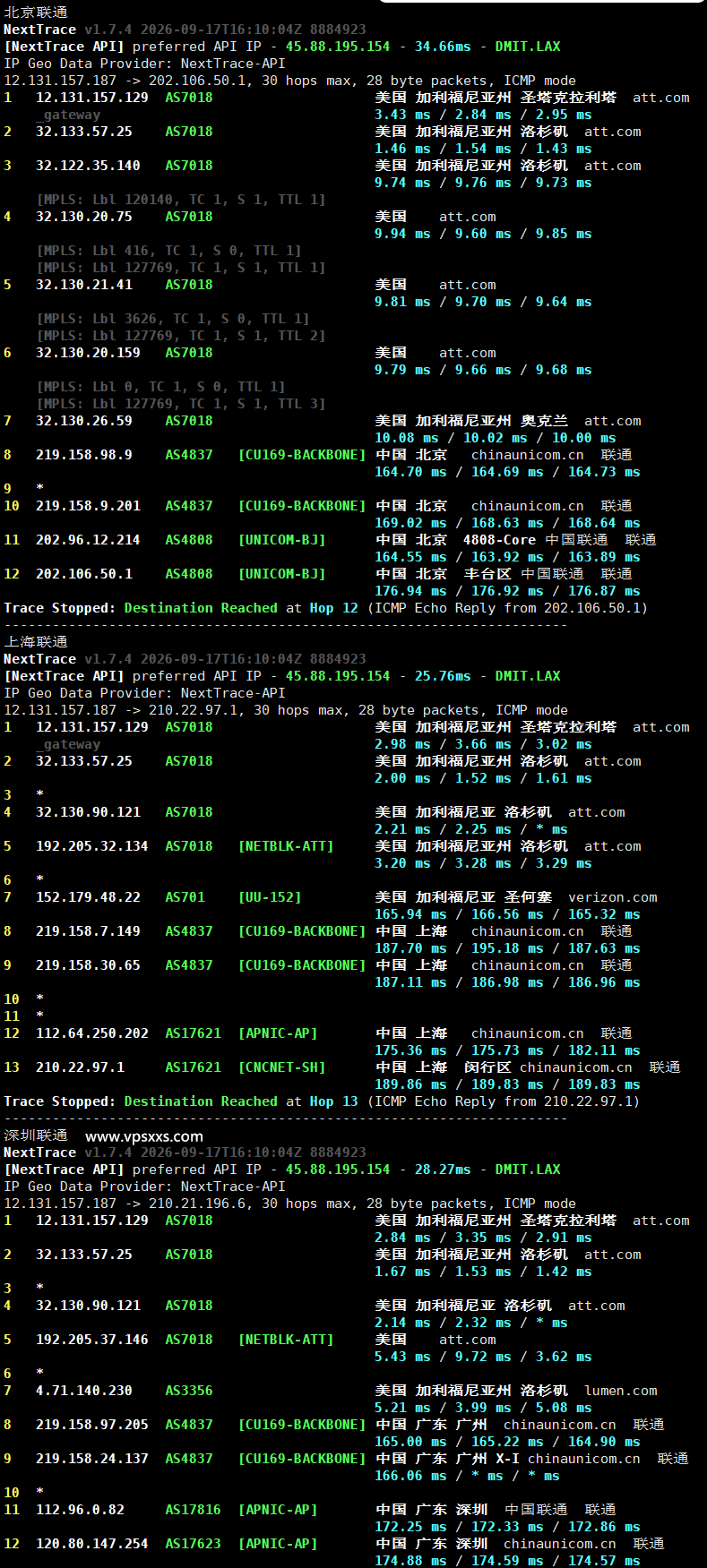Click the MPLS line 'Lbl 0, TC 1'

[x=160, y=387]
